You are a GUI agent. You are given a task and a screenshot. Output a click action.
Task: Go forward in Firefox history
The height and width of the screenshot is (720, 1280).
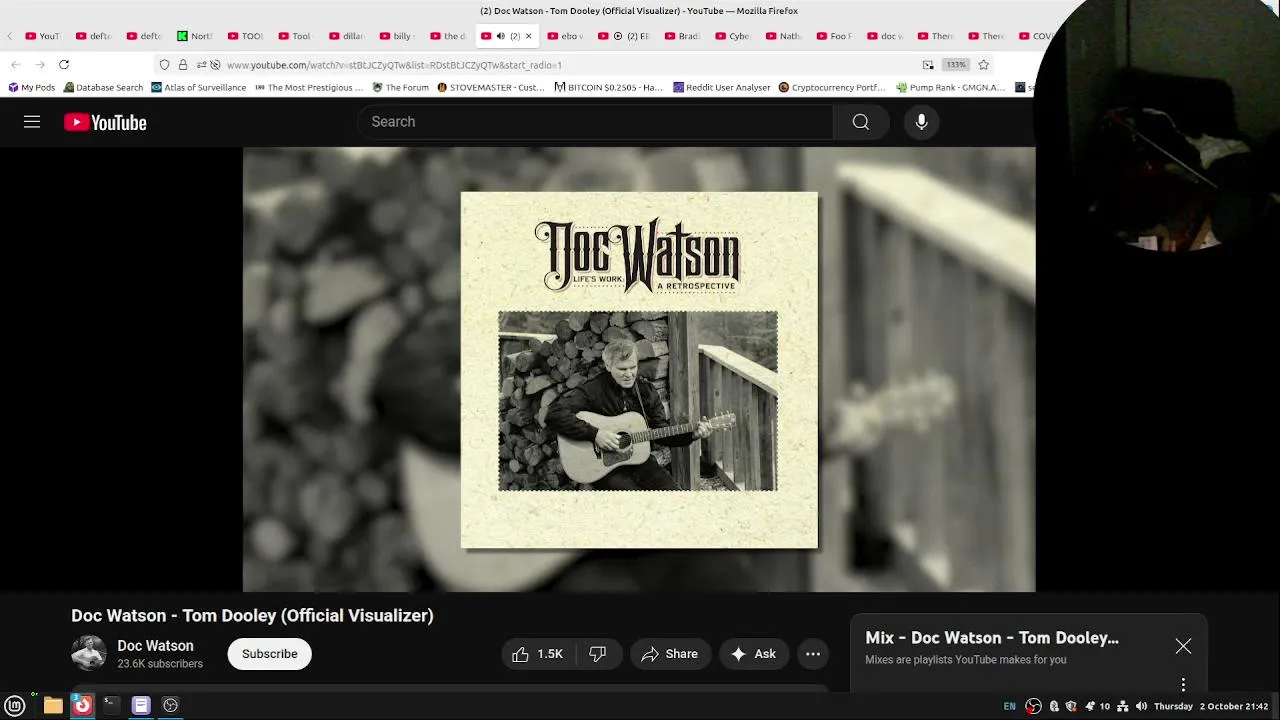[40, 65]
